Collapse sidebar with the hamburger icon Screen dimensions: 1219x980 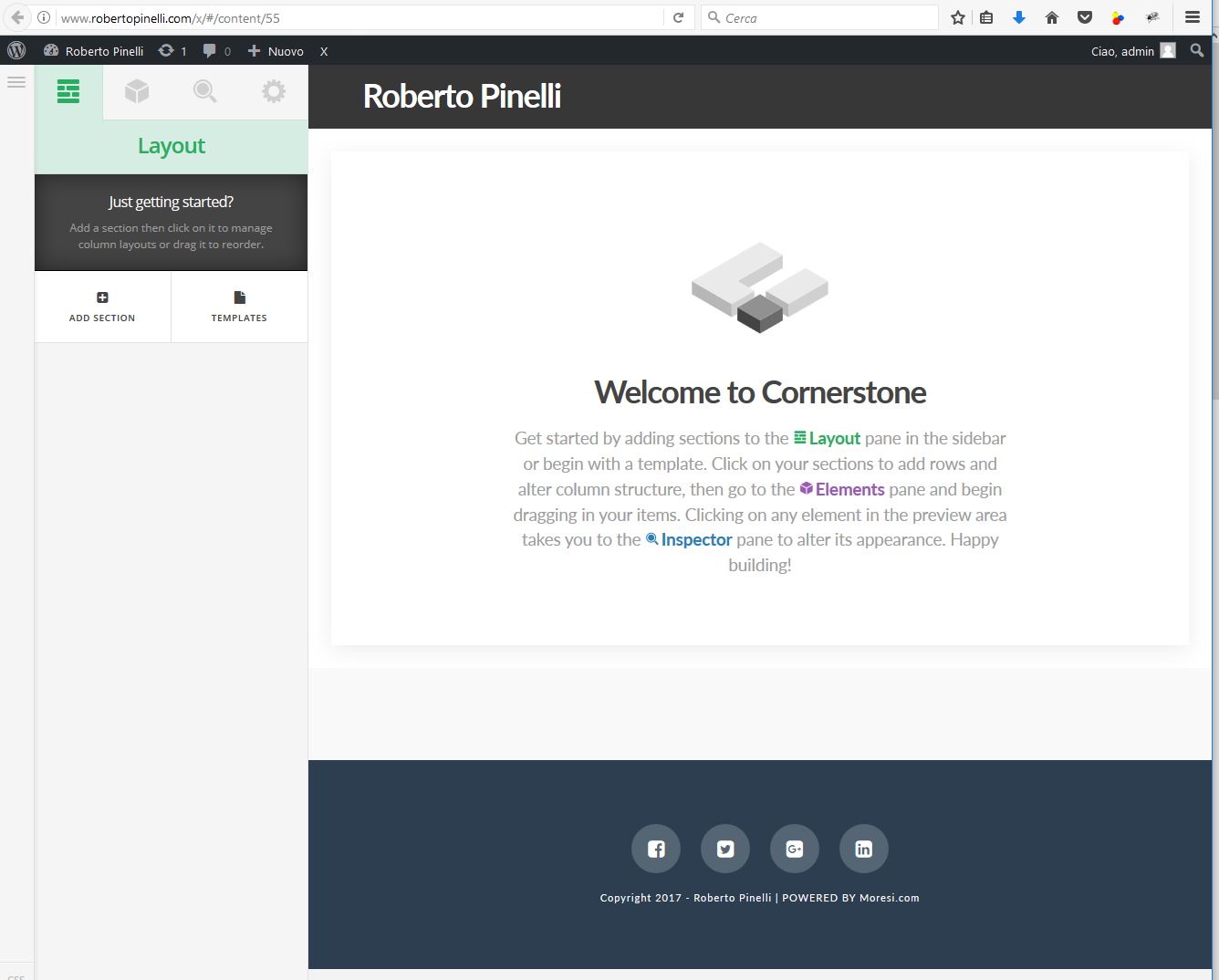[16, 83]
